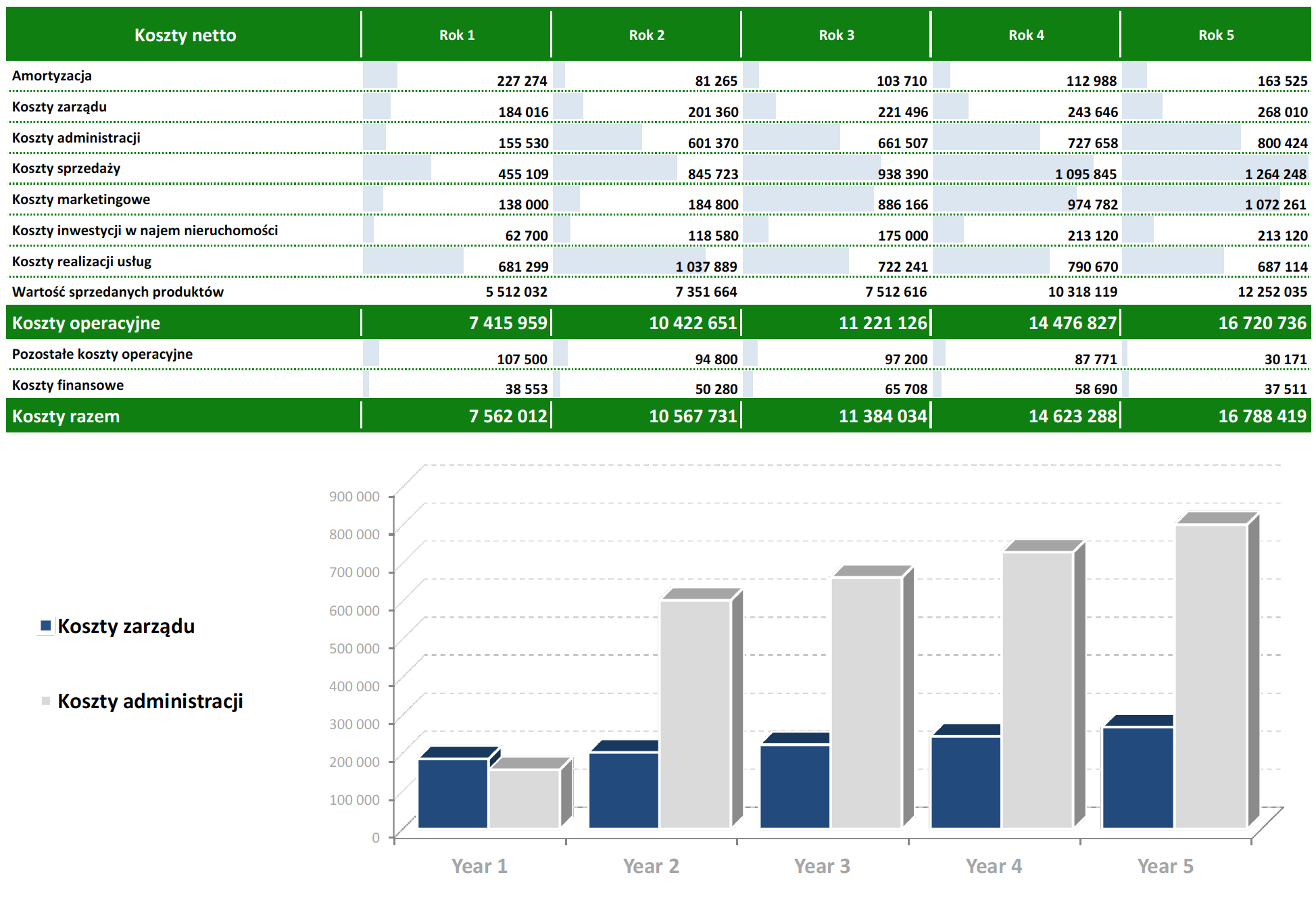This screenshot has height=898, width=1316.
Task: Click the blue 'Koszty zarządu' legend swatch
Action: (x=46, y=626)
